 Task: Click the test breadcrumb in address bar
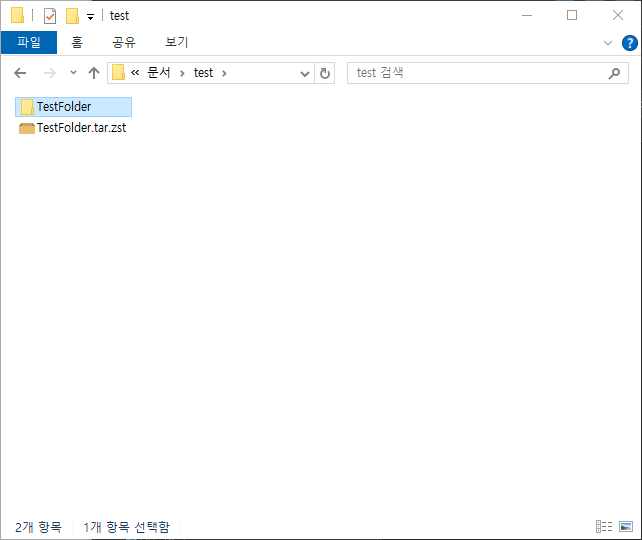click(x=203, y=73)
